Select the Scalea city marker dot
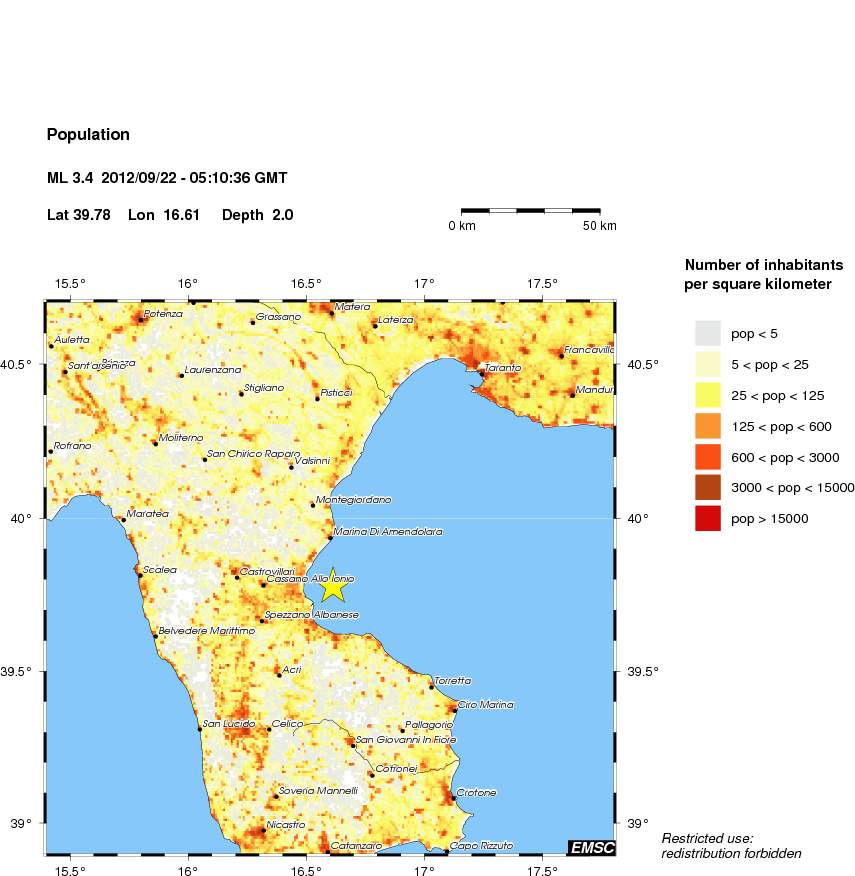855x876 pixels. [140, 575]
